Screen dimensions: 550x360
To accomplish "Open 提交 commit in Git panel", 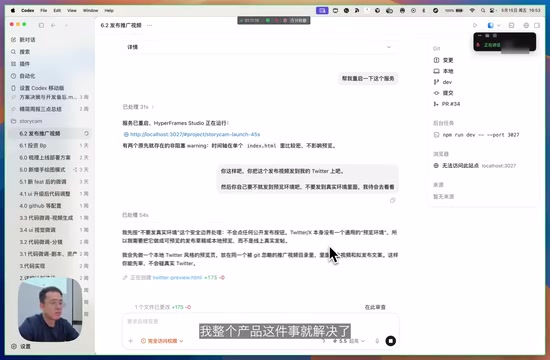I will (x=443, y=93).
